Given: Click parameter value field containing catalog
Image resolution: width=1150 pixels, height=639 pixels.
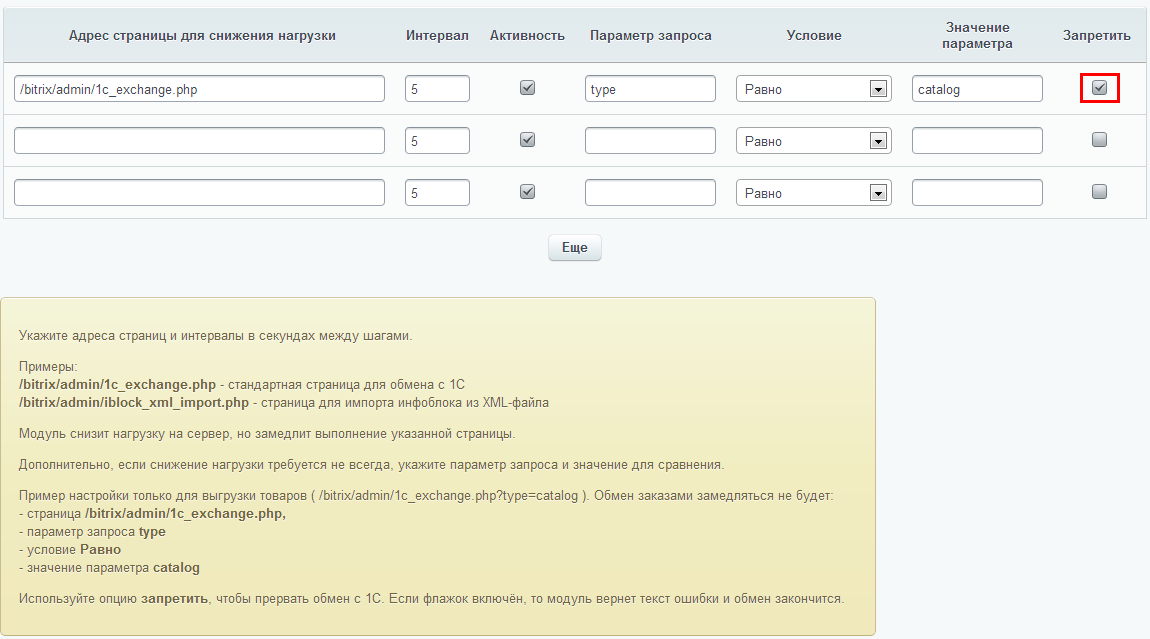Looking at the screenshot, I should pos(977,89).
